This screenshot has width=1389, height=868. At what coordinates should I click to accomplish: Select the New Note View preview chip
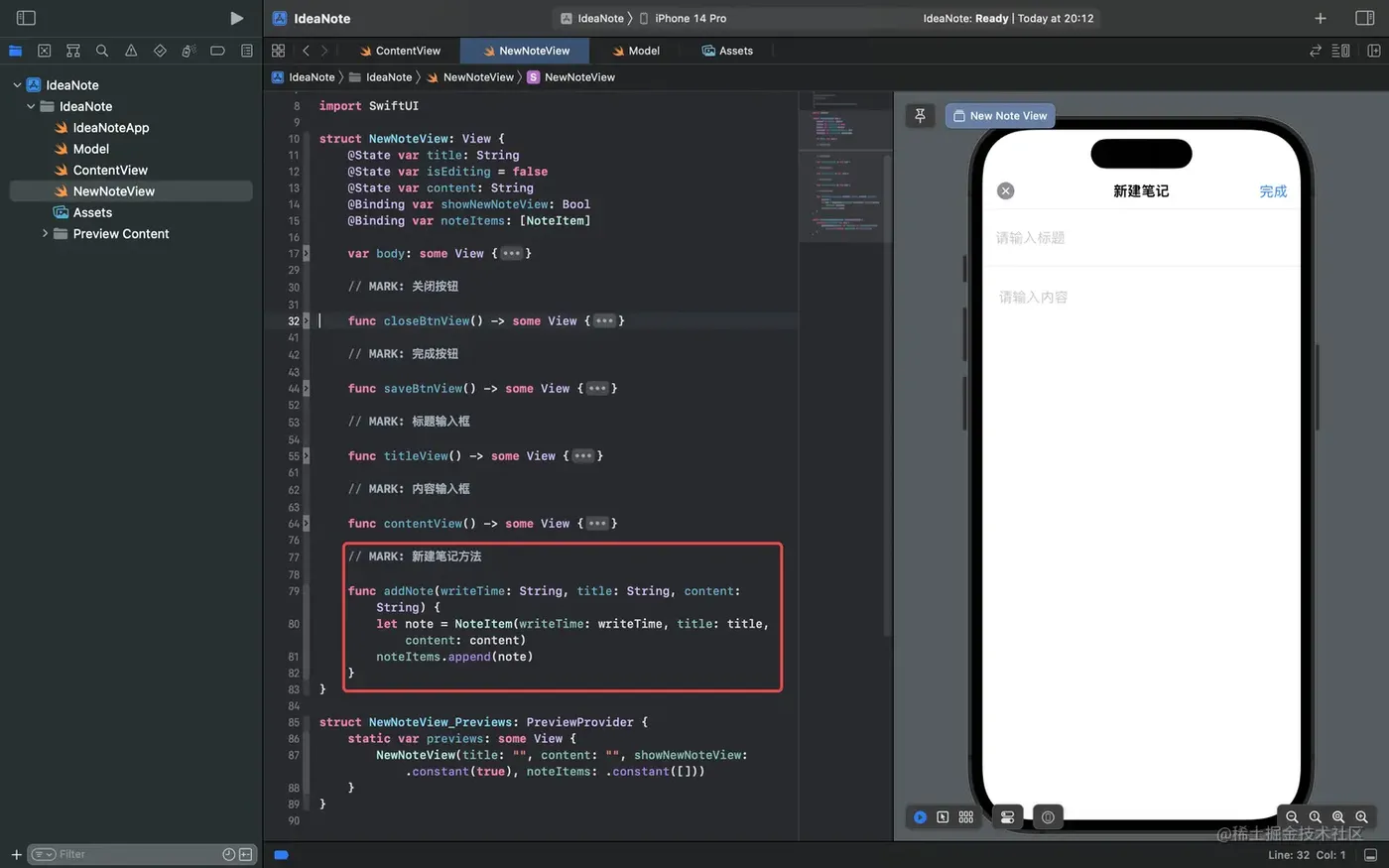coord(1000,116)
